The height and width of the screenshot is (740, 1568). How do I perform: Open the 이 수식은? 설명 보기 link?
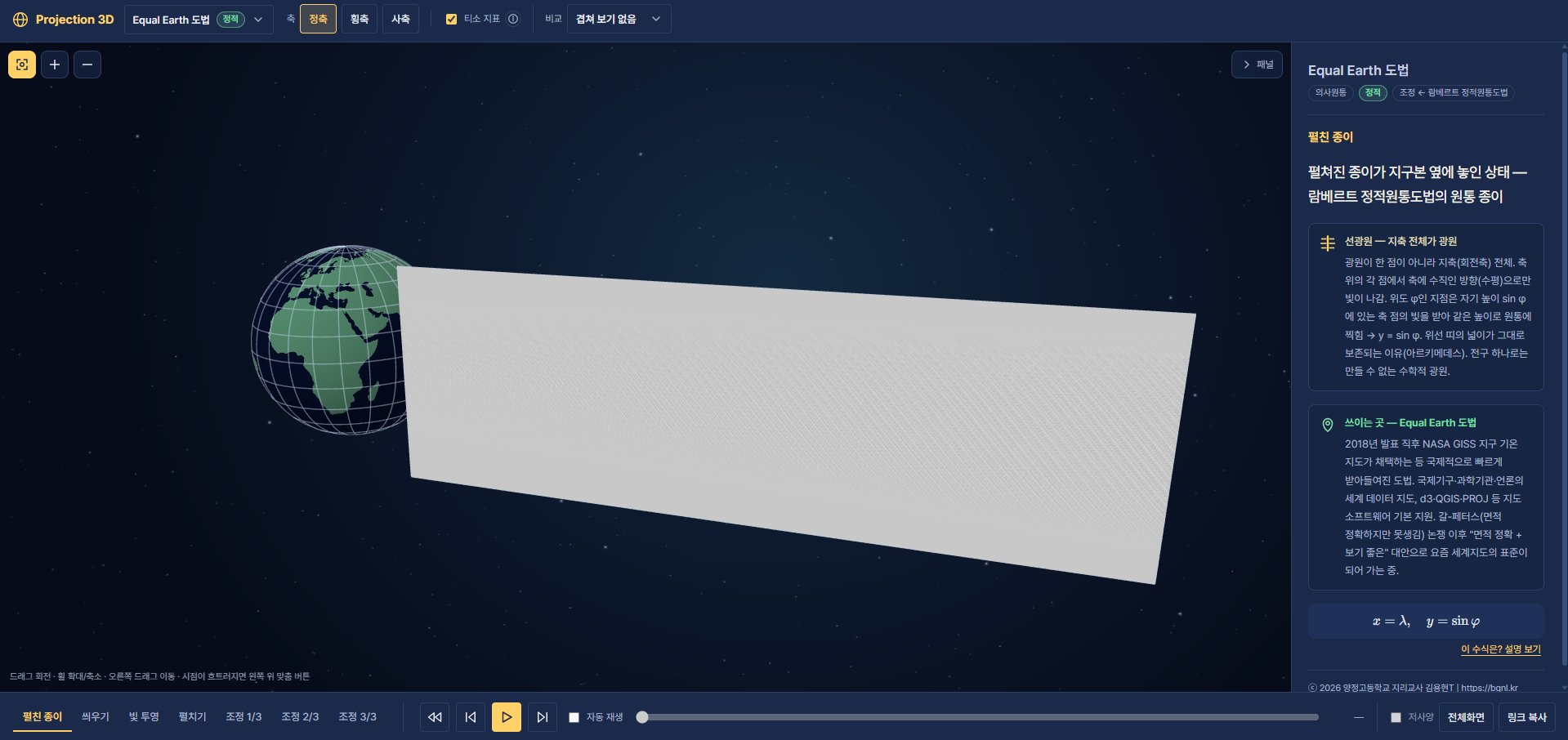click(x=1500, y=649)
